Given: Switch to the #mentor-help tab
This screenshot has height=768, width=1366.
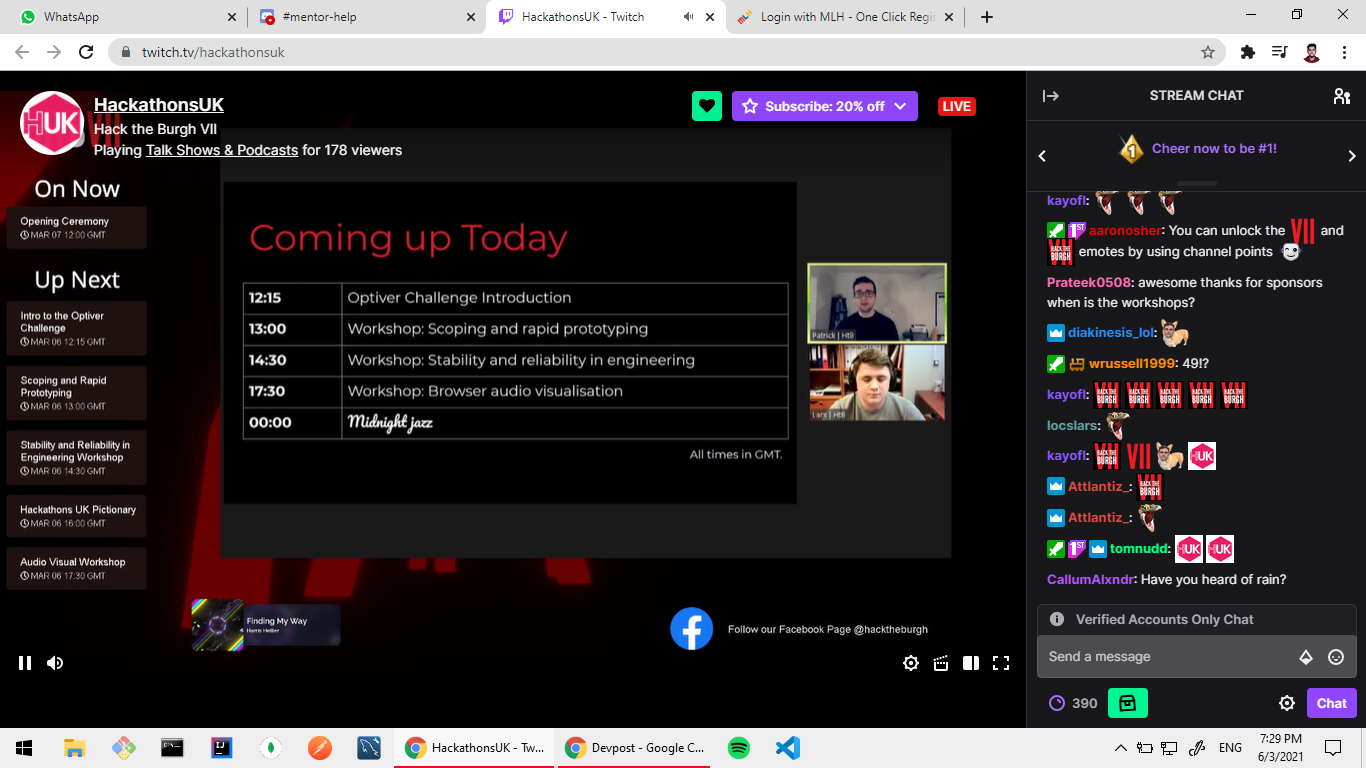Looking at the screenshot, I should (365, 17).
